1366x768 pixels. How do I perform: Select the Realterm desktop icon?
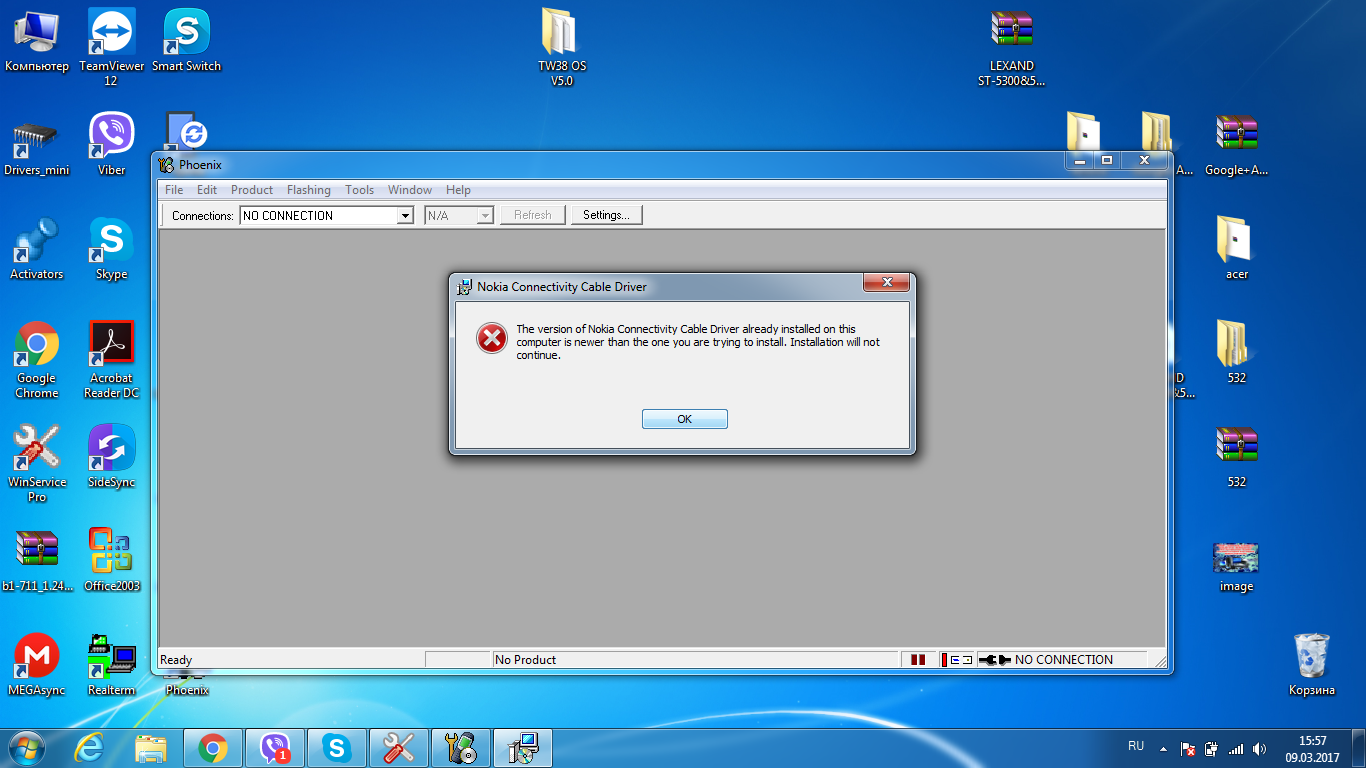click(x=111, y=665)
